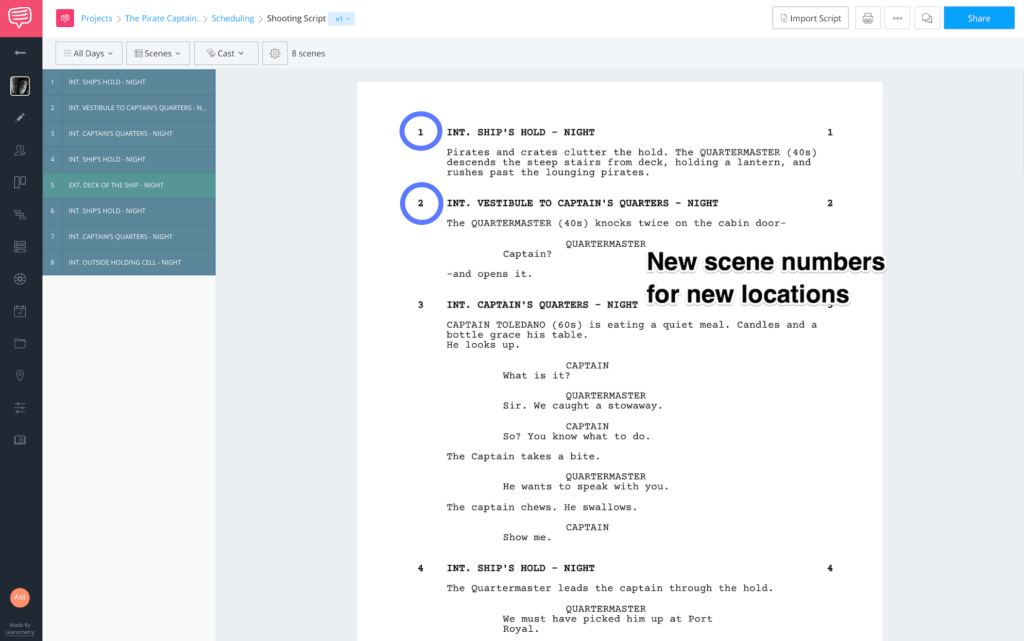
Task: Select scene 5 EXT. DECK OF THE SHIP
Action: pos(129,185)
